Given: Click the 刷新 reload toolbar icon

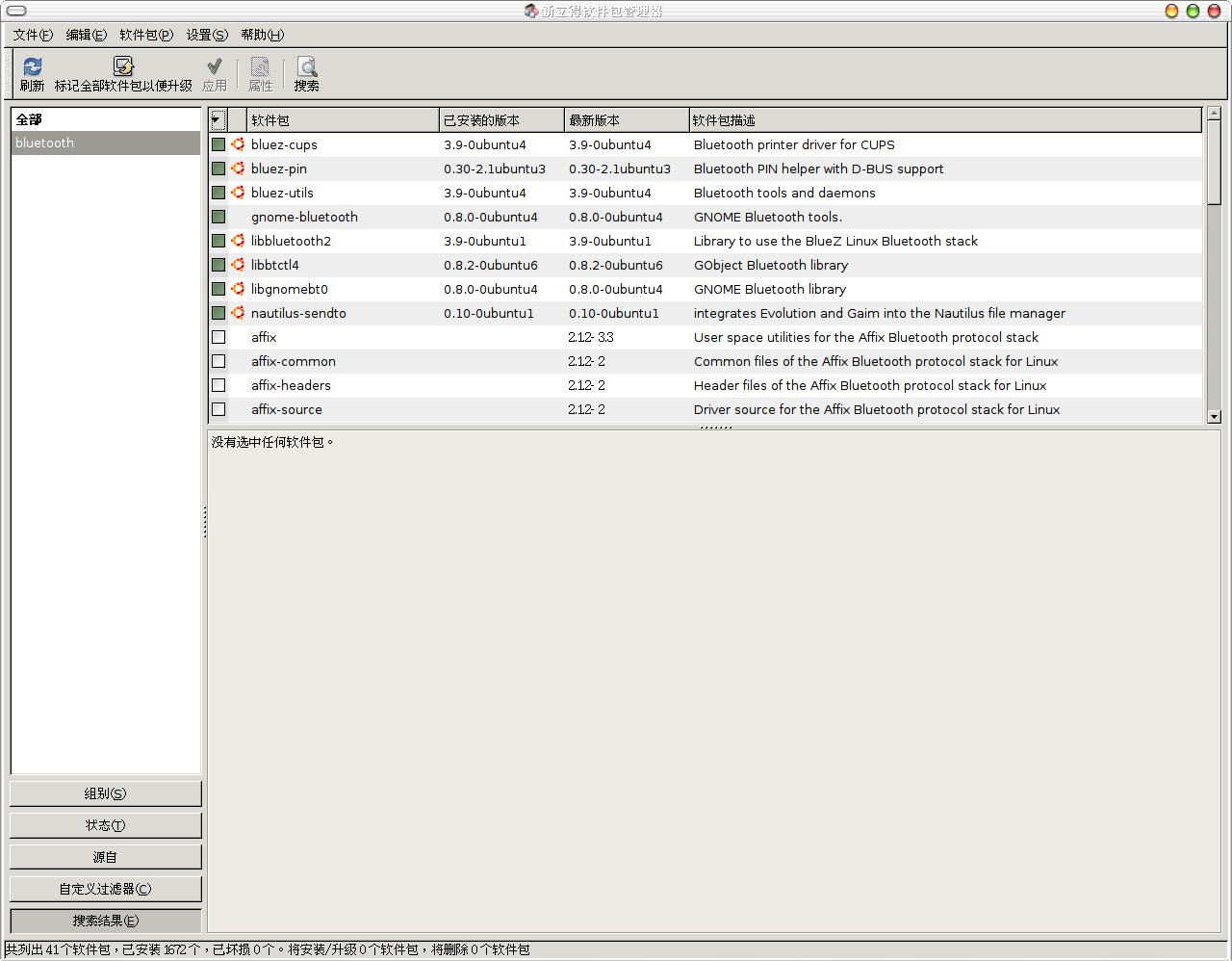Looking at the screenshot, I should pos(33,67).
